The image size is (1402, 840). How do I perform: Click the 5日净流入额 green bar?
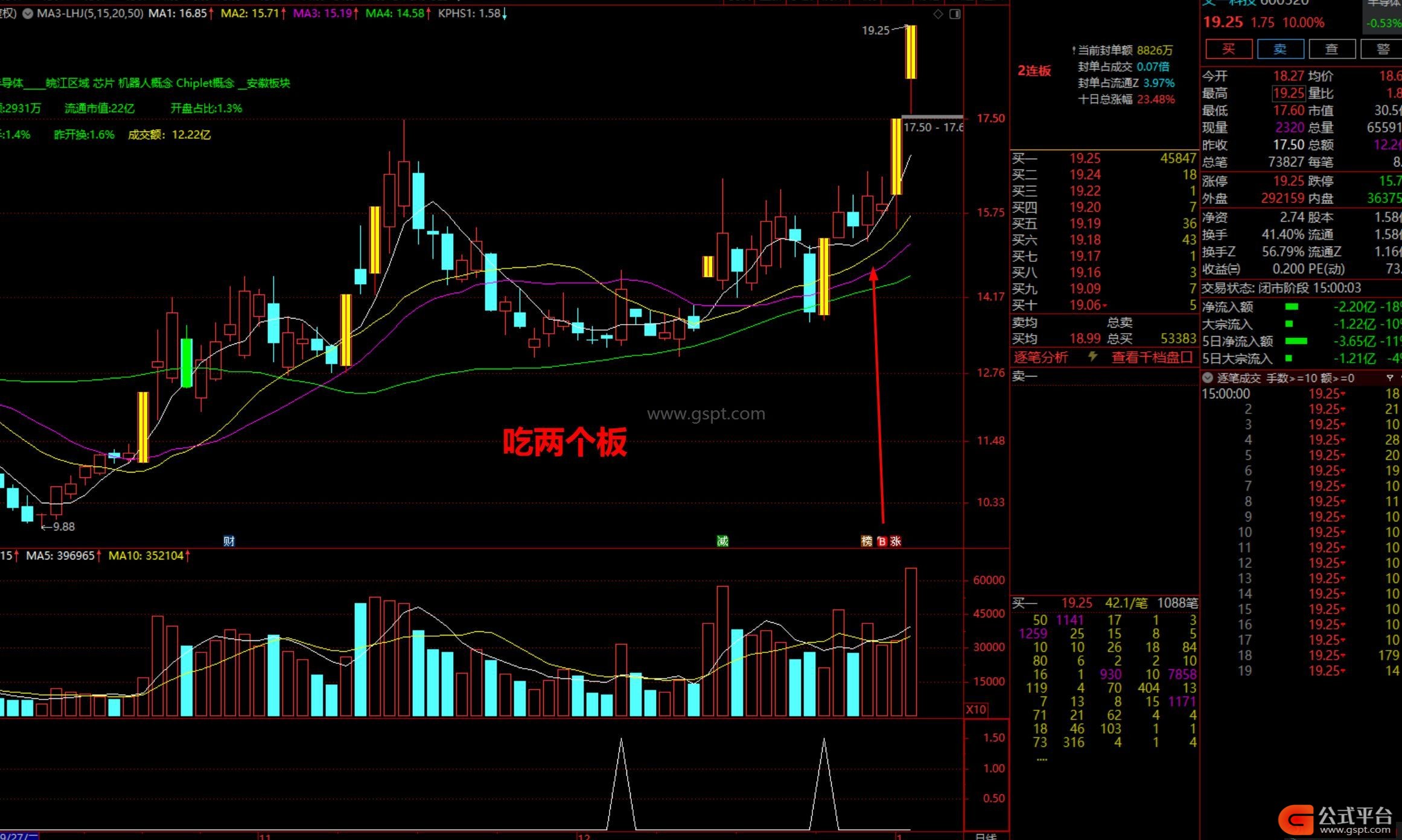[1296, 341]
